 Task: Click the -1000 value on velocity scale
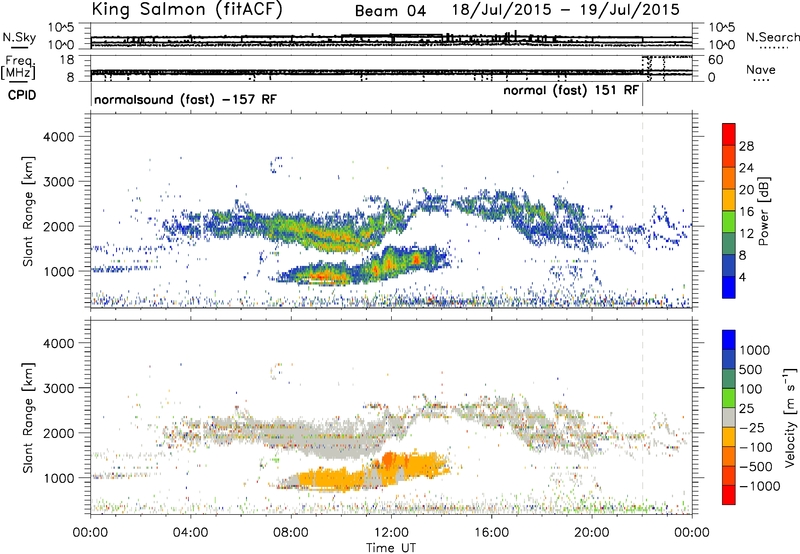point(760,486)
